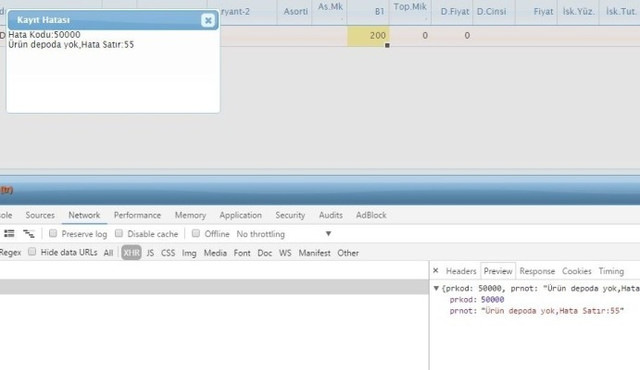Filter requests by Other
This screenshot has height=370, width=640.
(x=348, y=253)
